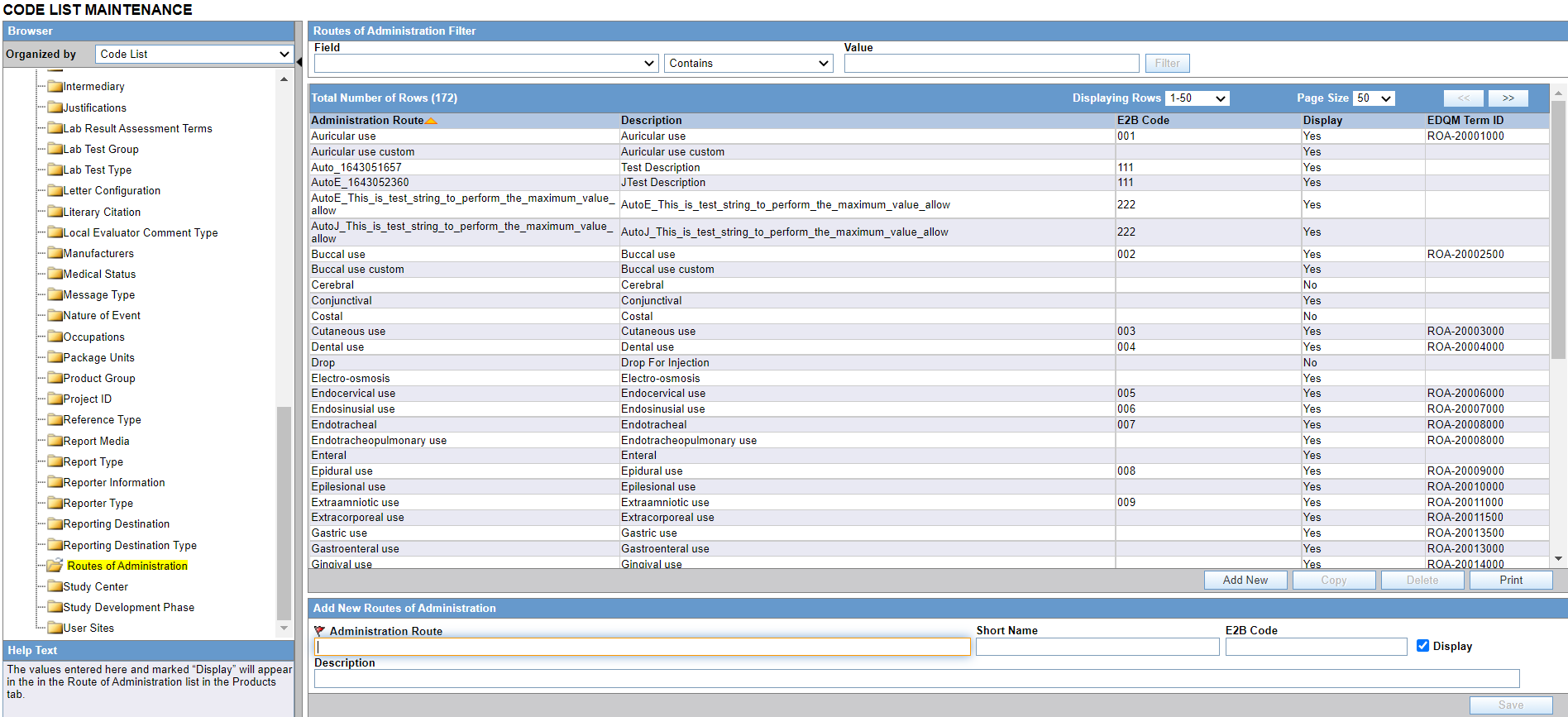This screenshot has width=1568, height=717.
Task: Click the Description input field
Action: [916, 678]
